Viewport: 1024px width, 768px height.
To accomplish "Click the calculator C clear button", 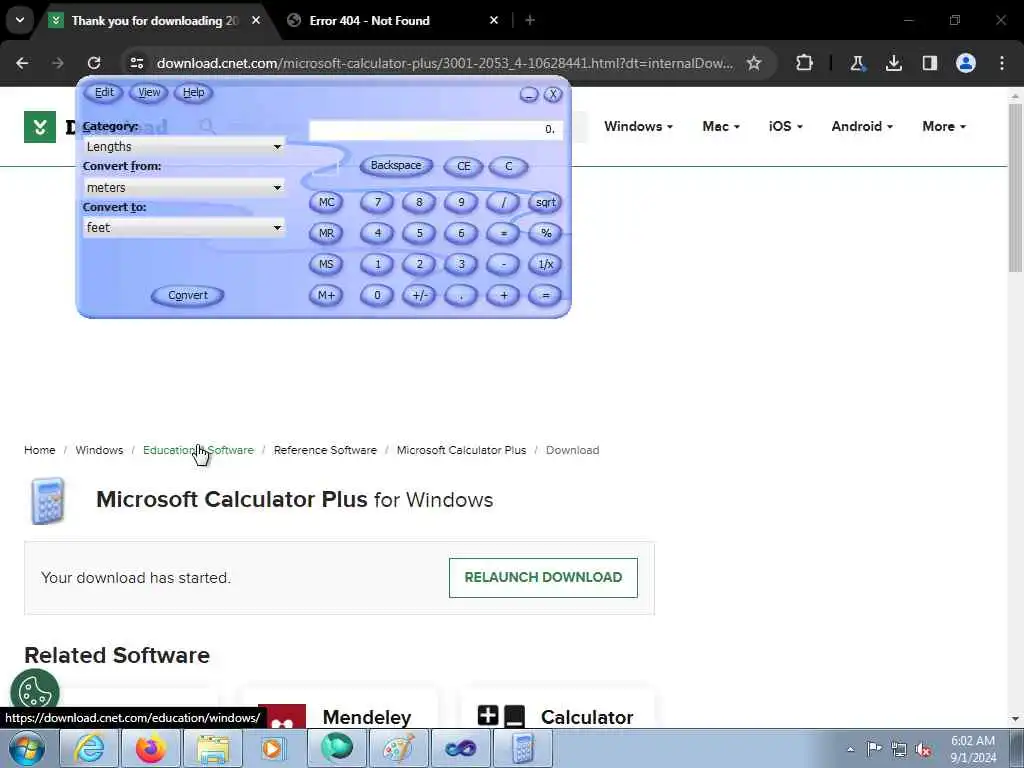I will tap(508, 166).
